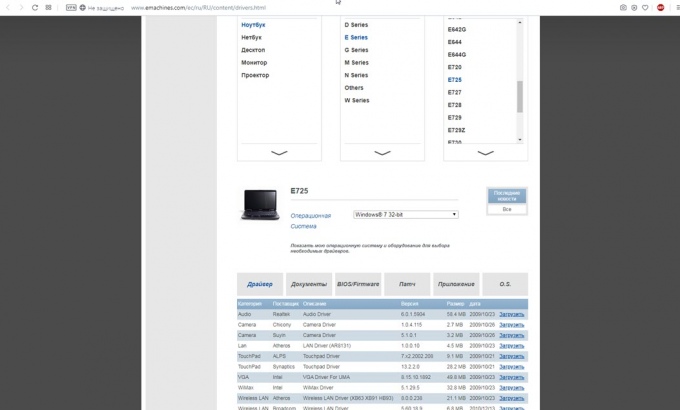Select W Series in series list
Screen dimensions: 680x410
tap(357, 100)
